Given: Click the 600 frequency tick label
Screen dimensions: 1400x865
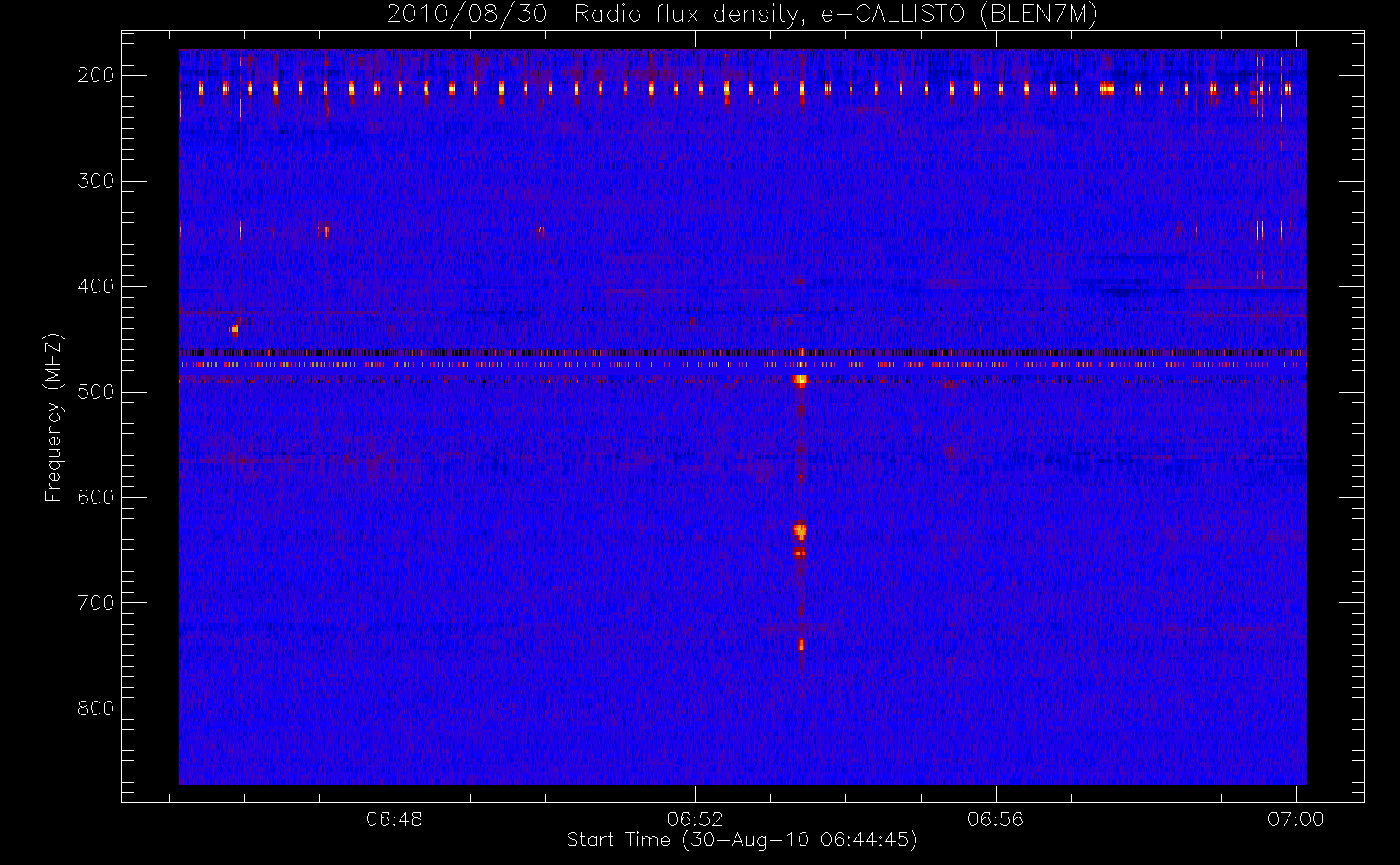Looking at the screenshot, I should (x=96, y=497).
